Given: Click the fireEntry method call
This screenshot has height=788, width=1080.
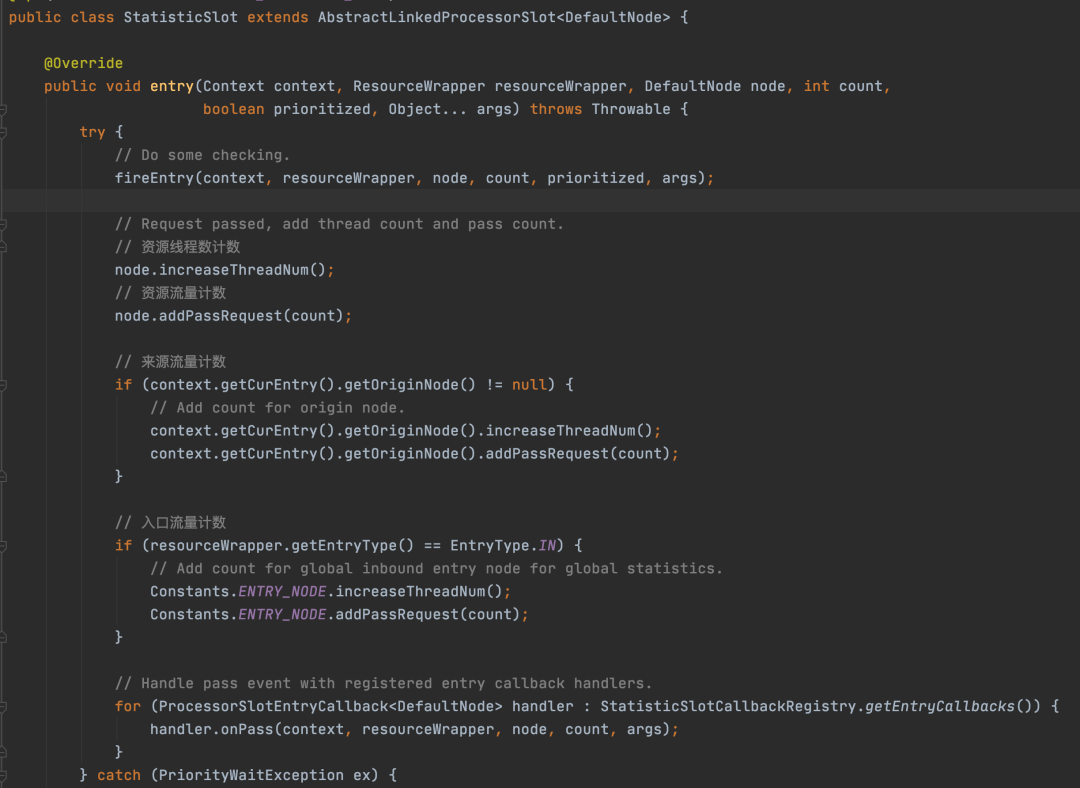Looking at the screenshot, I should [154, 178].
